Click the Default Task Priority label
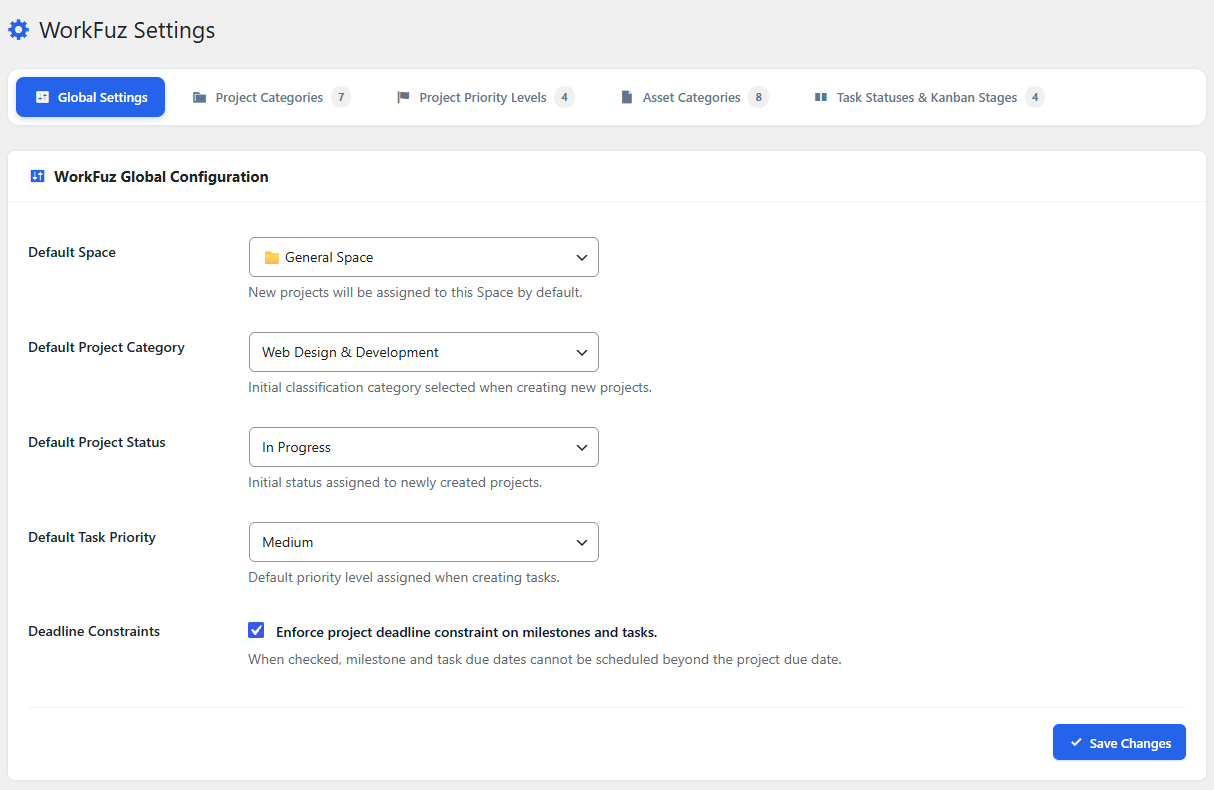 click(92, 537)
